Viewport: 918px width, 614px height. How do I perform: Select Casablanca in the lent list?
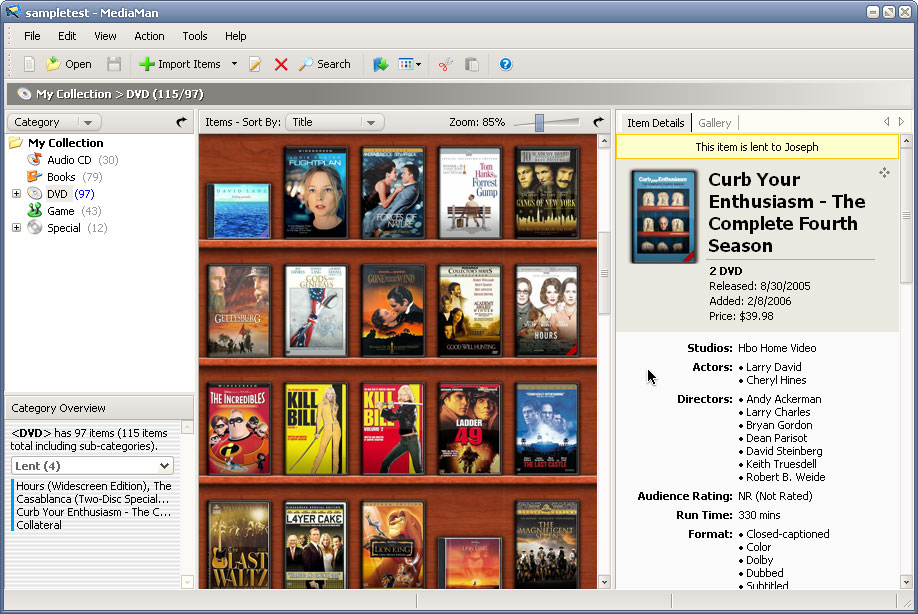93,499
